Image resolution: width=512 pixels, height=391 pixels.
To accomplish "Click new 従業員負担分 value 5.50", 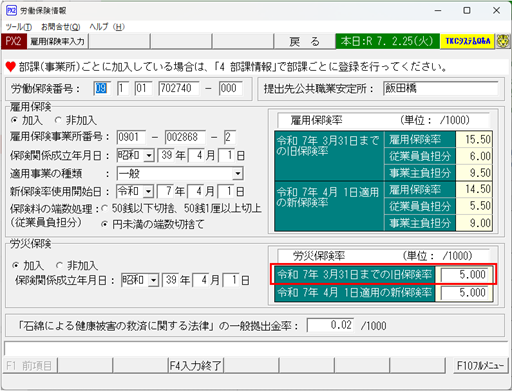I will pos(474,206).
